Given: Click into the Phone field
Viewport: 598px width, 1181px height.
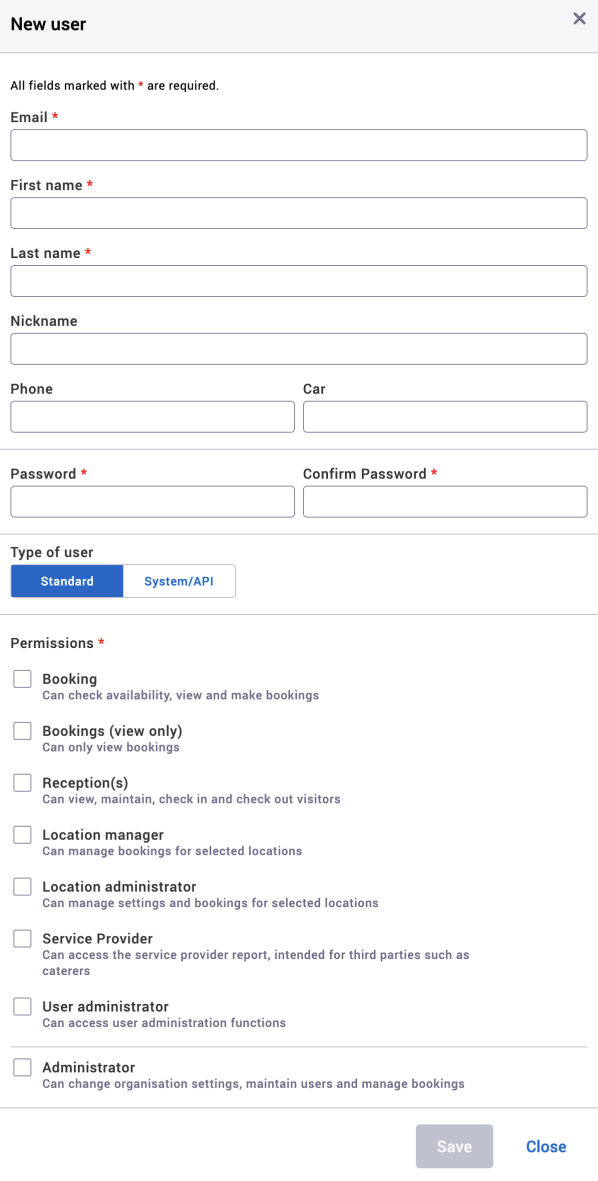Looking at the screenshot, I should (x=152, y=416).
